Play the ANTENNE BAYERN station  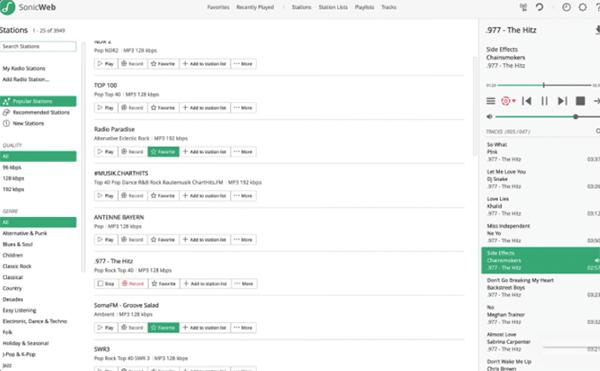pyautogui.click(x=106, y=240)
